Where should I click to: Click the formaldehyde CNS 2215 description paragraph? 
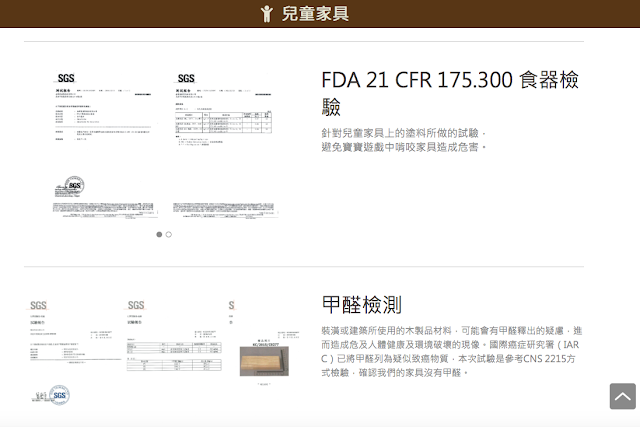coord(450,350)
